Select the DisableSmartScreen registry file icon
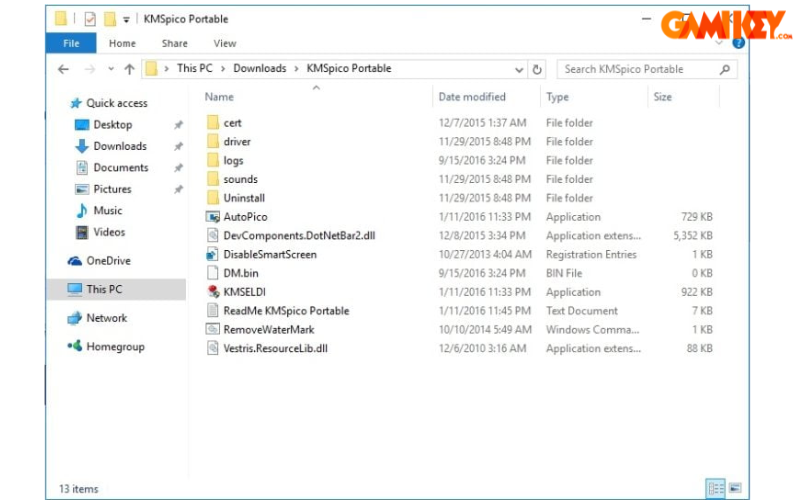This screenshot has height=500, width=800. click(213, 254)
